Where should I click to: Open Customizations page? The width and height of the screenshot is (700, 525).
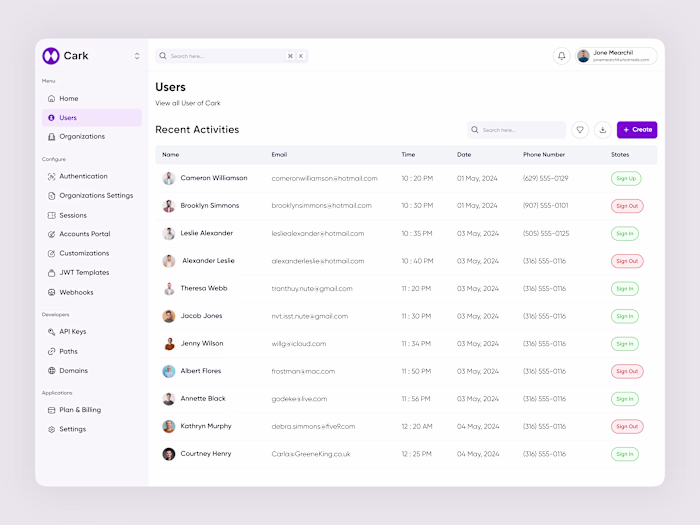[92, 253]
